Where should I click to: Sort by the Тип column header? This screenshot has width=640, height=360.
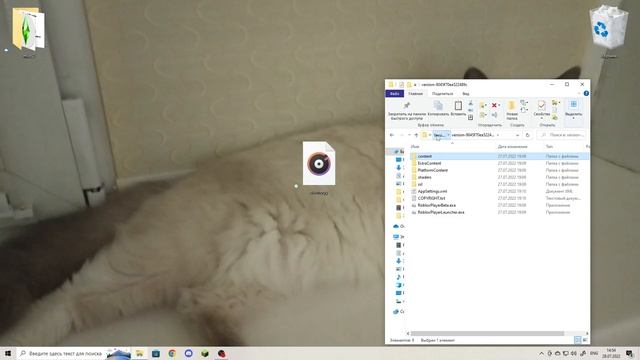(549, 147)
